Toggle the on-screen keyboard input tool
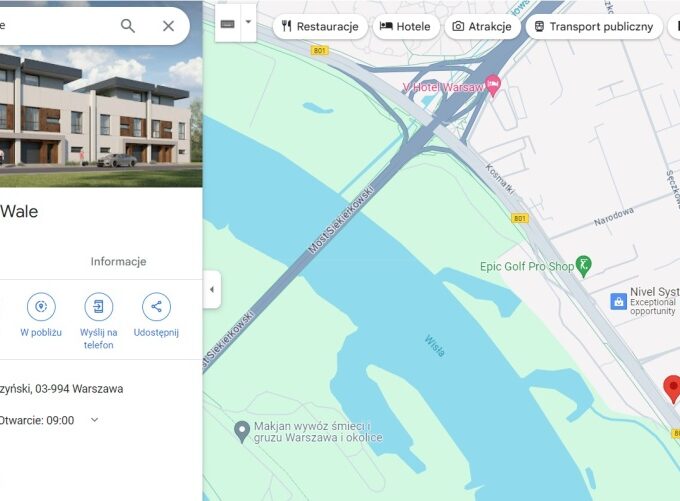 pyautogui.click(x=228, y=24)
